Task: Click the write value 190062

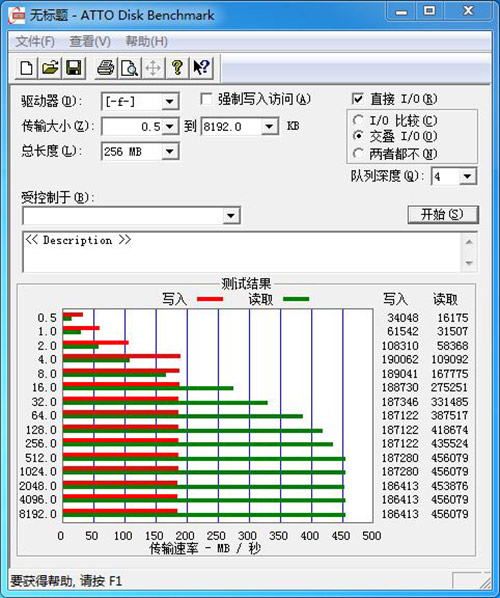Action: [x=400, y=359]
